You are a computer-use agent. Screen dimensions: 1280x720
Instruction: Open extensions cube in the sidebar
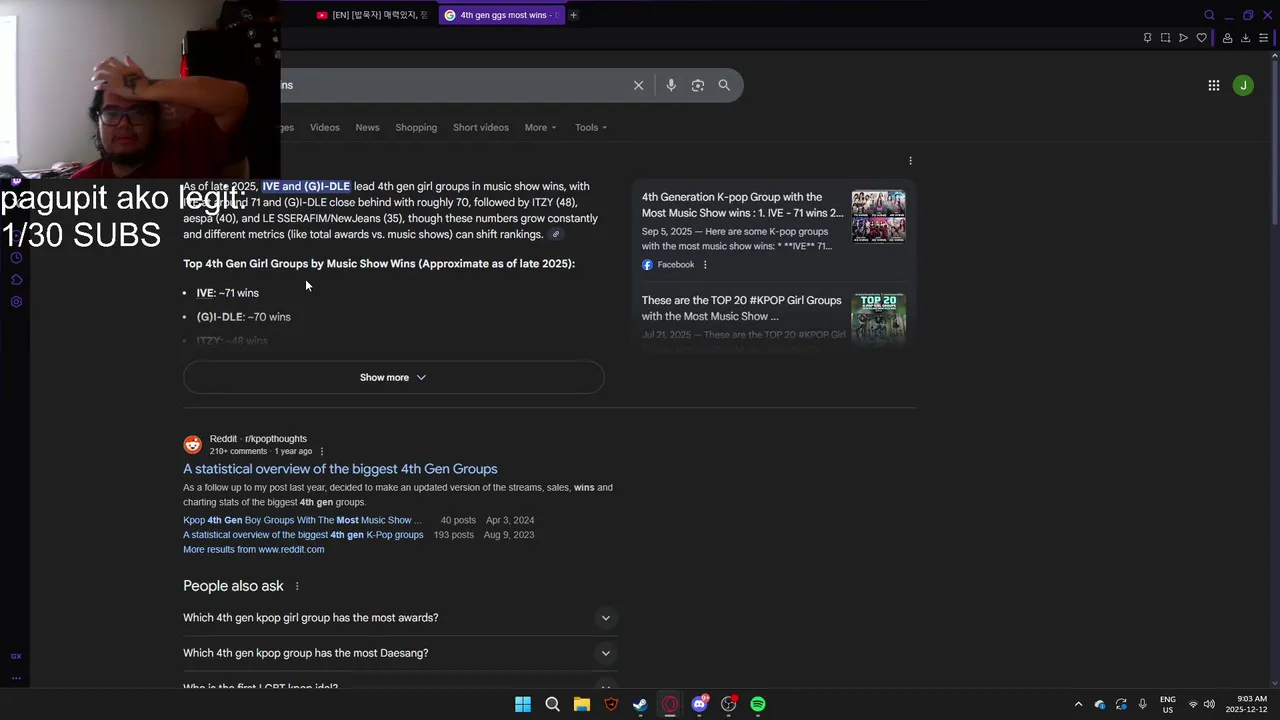[x=16, y=280]
